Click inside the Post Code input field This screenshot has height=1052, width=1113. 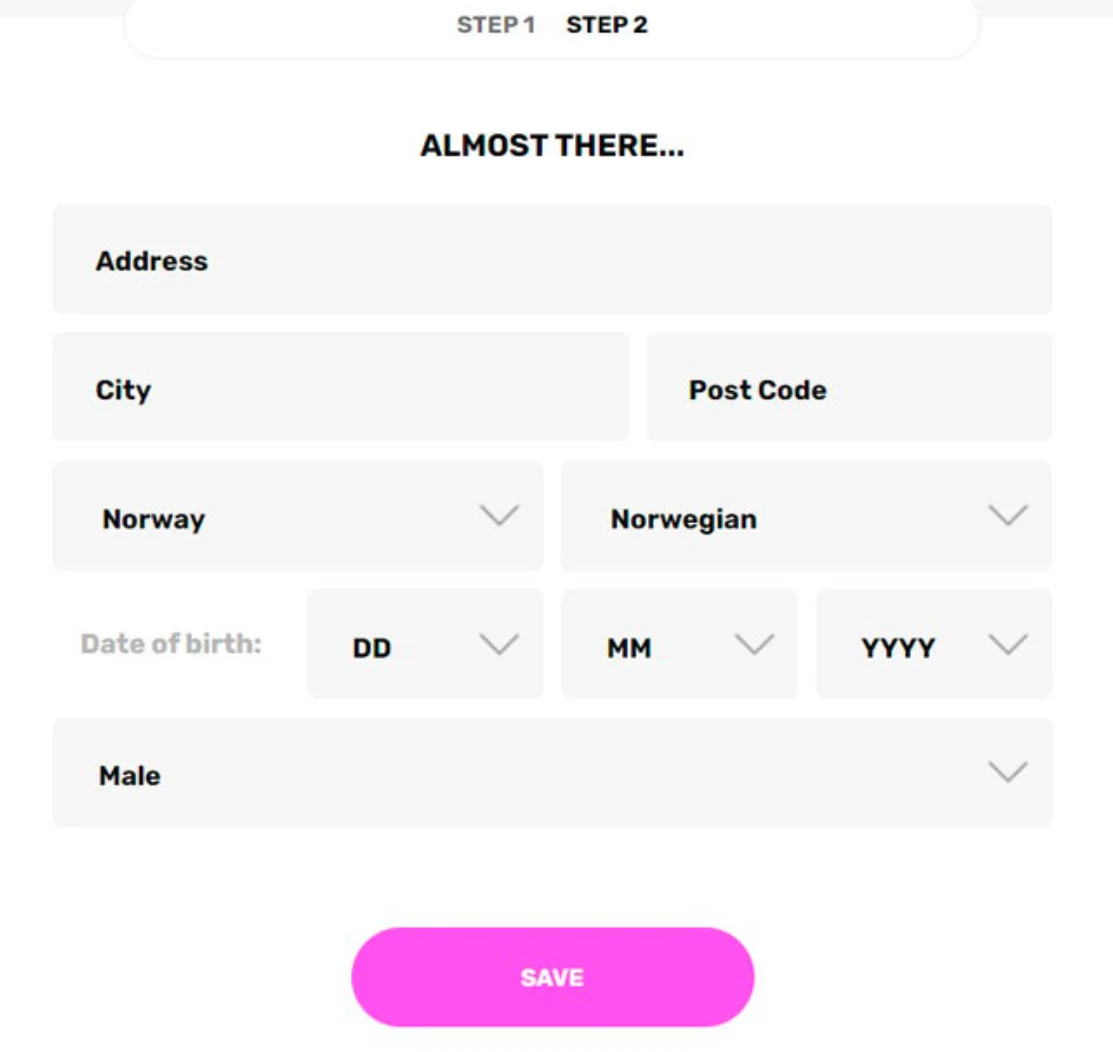coord(850,388)
